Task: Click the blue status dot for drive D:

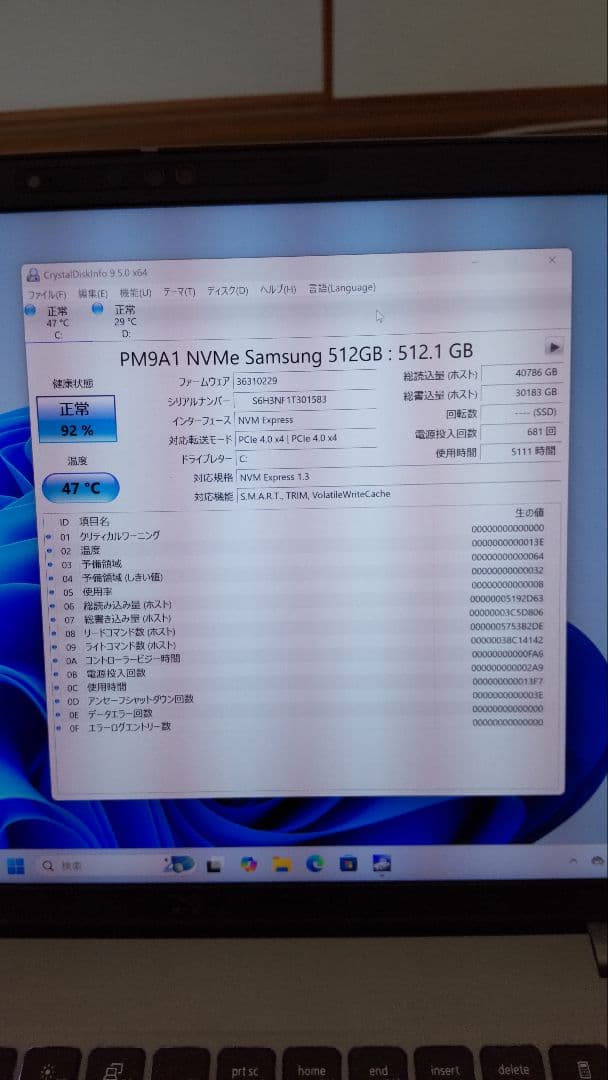Action: 97,309
